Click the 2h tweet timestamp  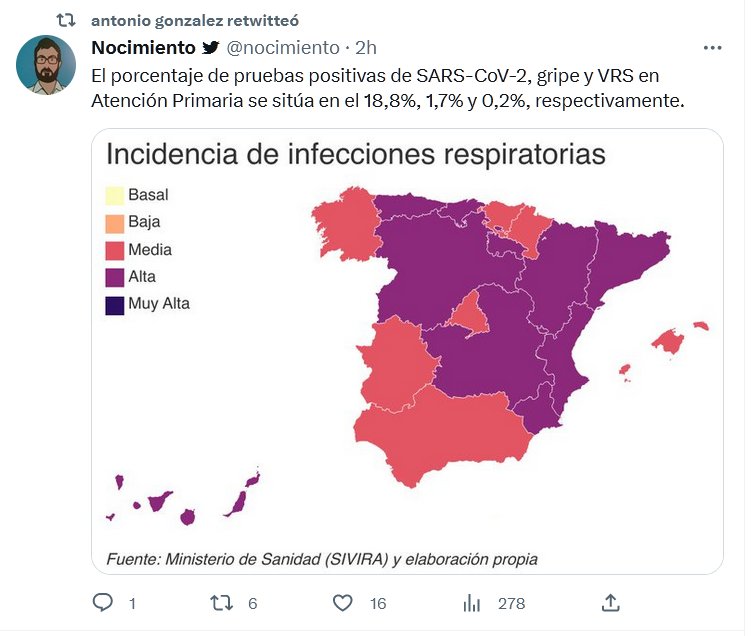click(x=366, y=47)
